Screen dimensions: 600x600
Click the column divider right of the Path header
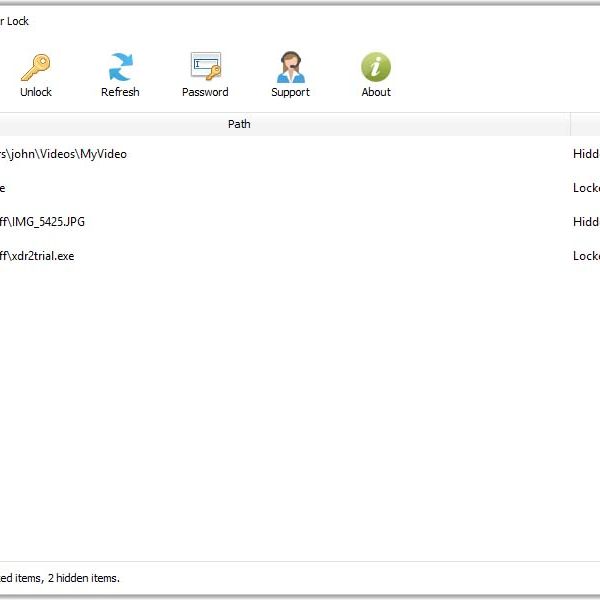570,124
